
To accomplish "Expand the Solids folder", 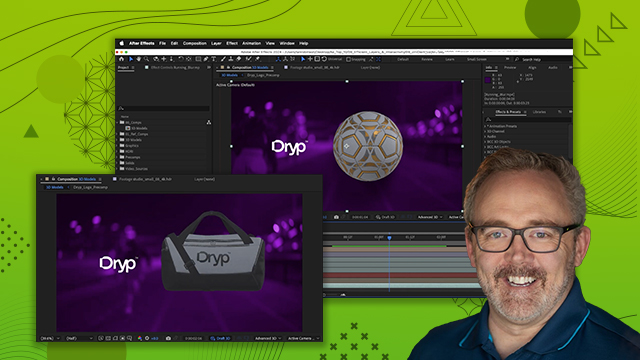I will pyautogui.click(x=117, y=163).
